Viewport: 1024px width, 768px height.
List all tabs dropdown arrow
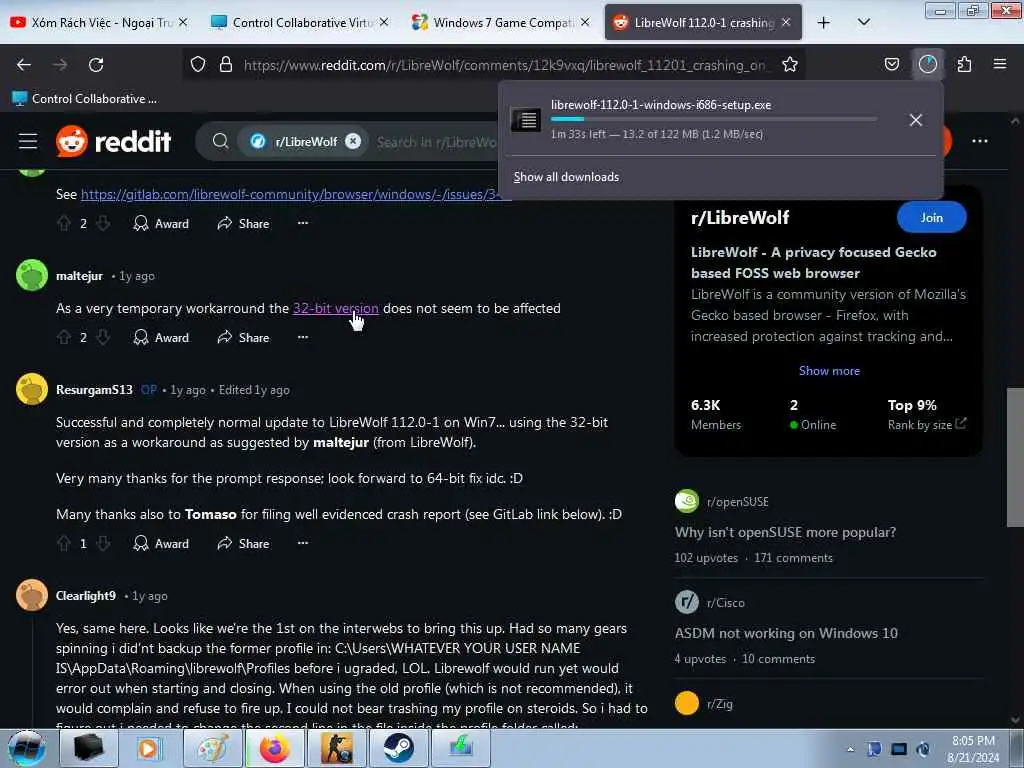pyautogui.click(x=863, y=22)
